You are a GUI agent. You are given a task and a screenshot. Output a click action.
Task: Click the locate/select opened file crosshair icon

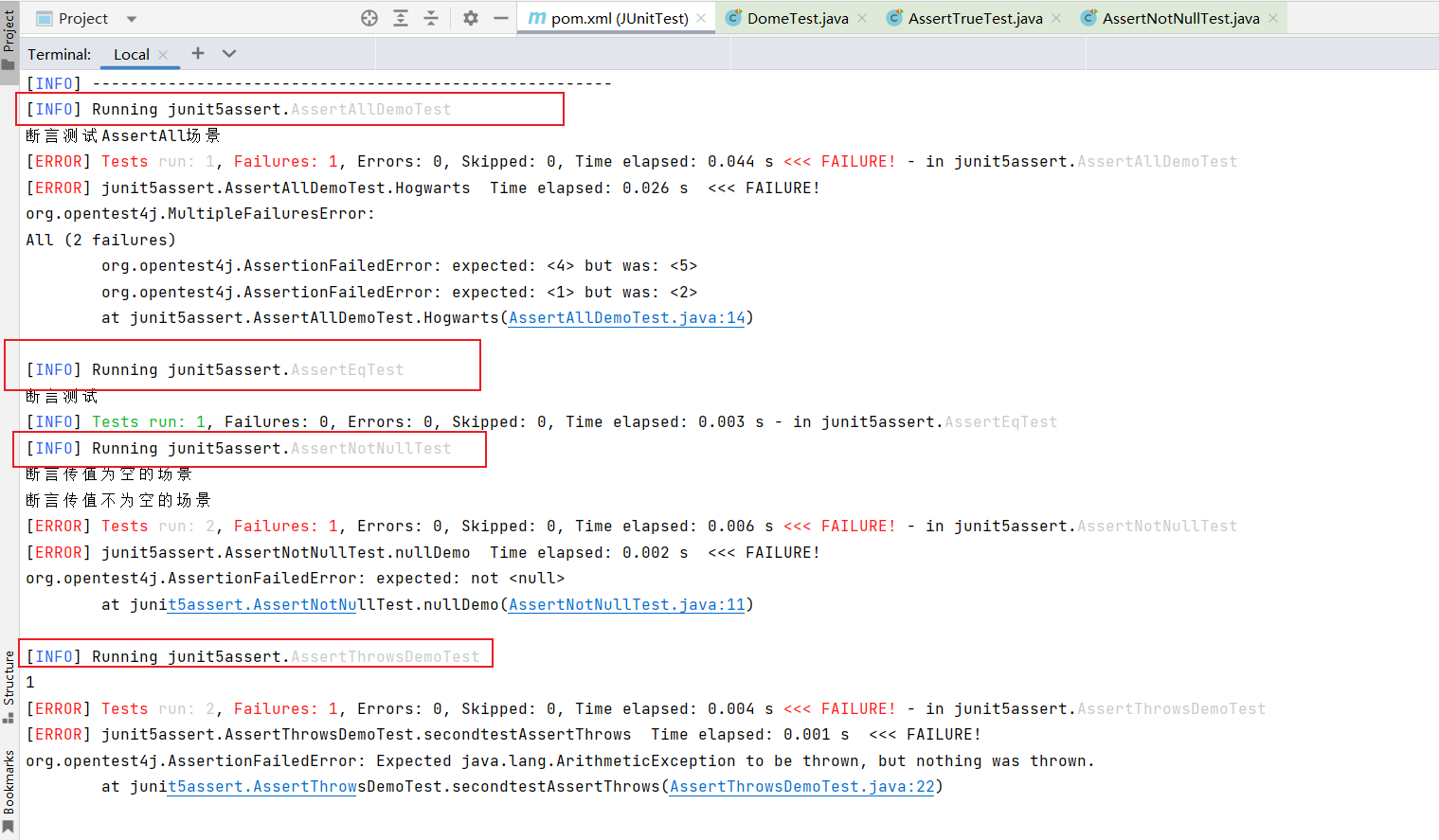tap(369, 18)
